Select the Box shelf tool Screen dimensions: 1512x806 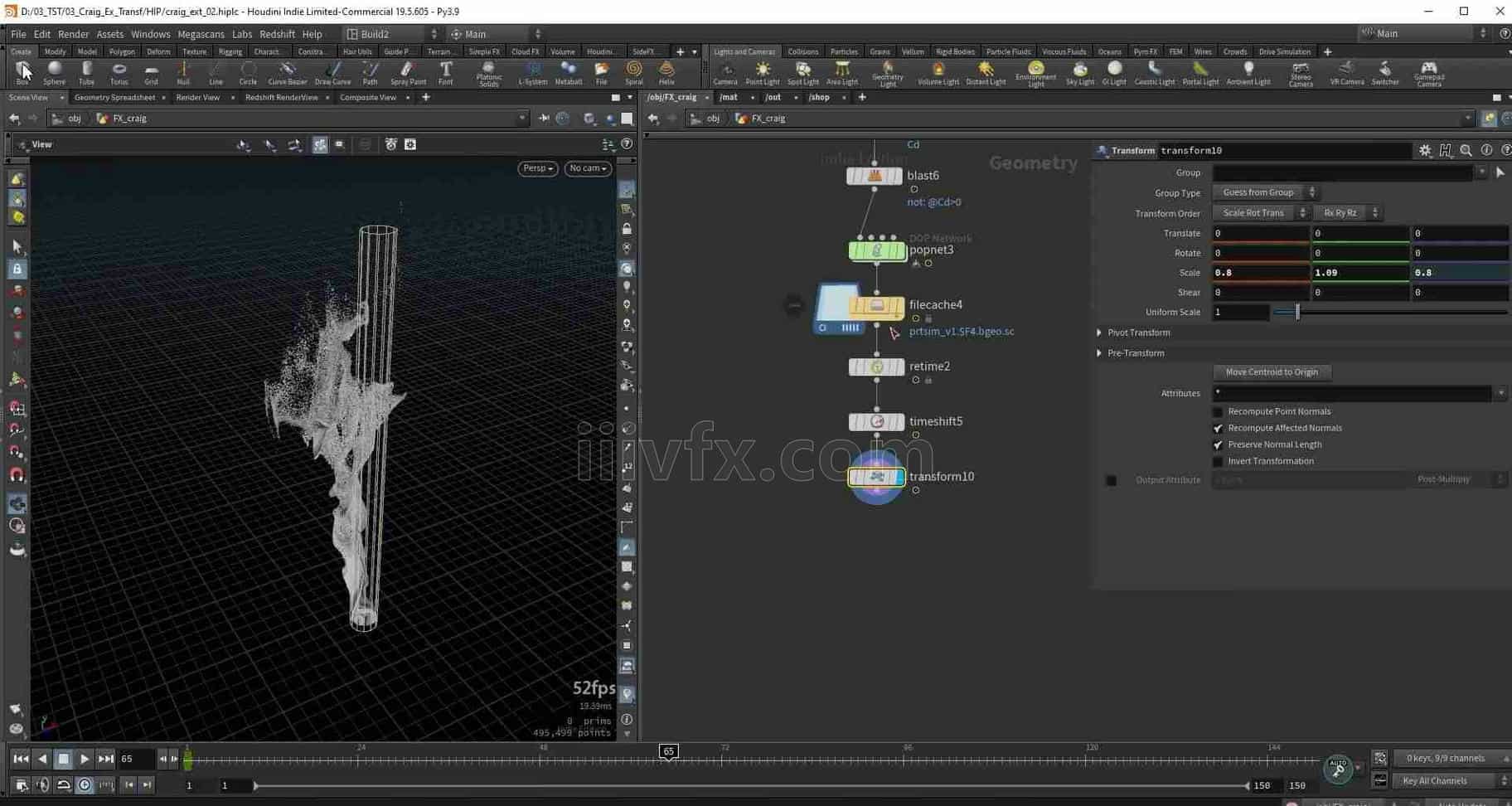pyautogui.click(x=22, y=73)
